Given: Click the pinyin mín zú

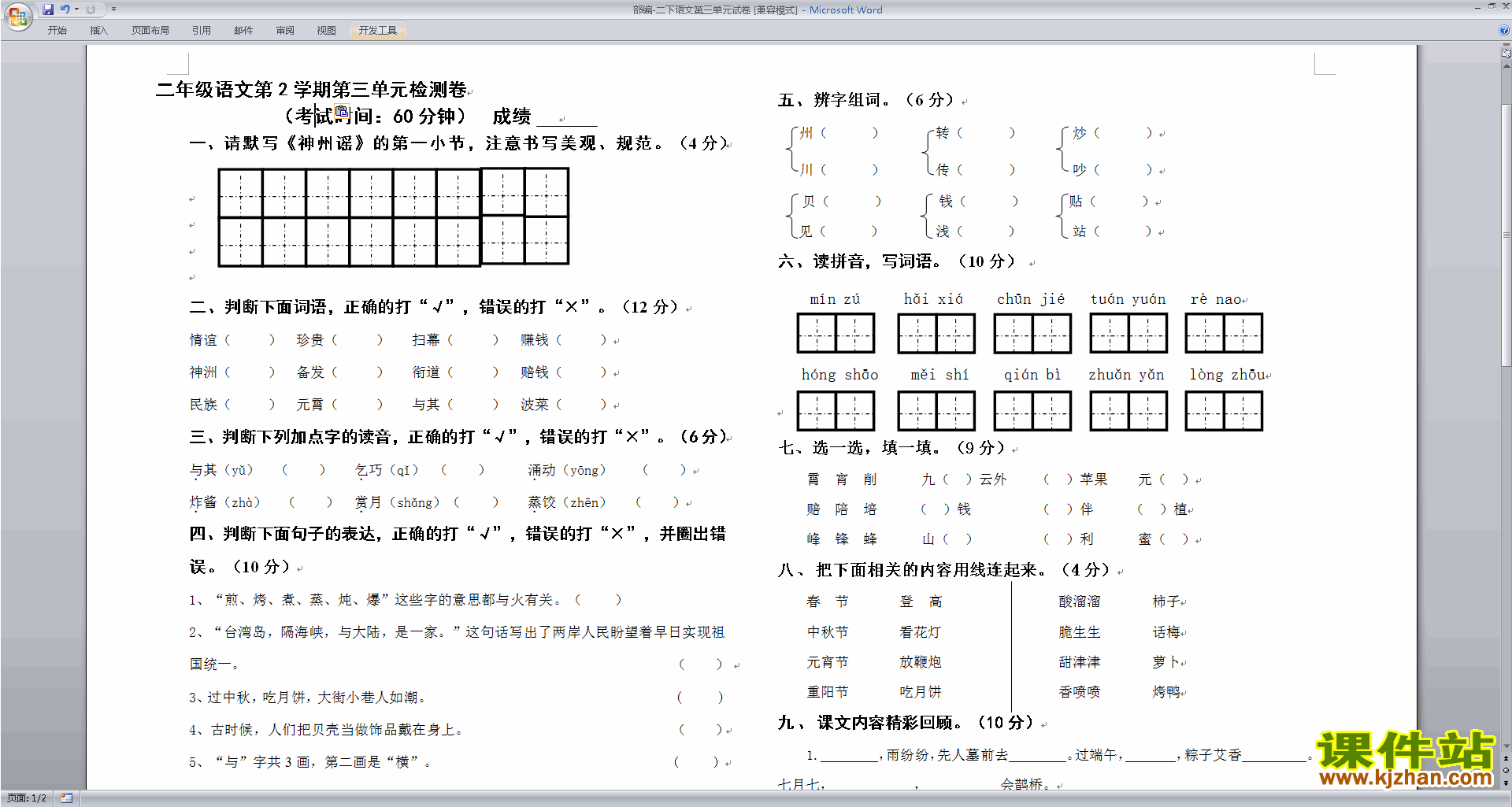Looking at the screenshot, I should coord(835,299).
